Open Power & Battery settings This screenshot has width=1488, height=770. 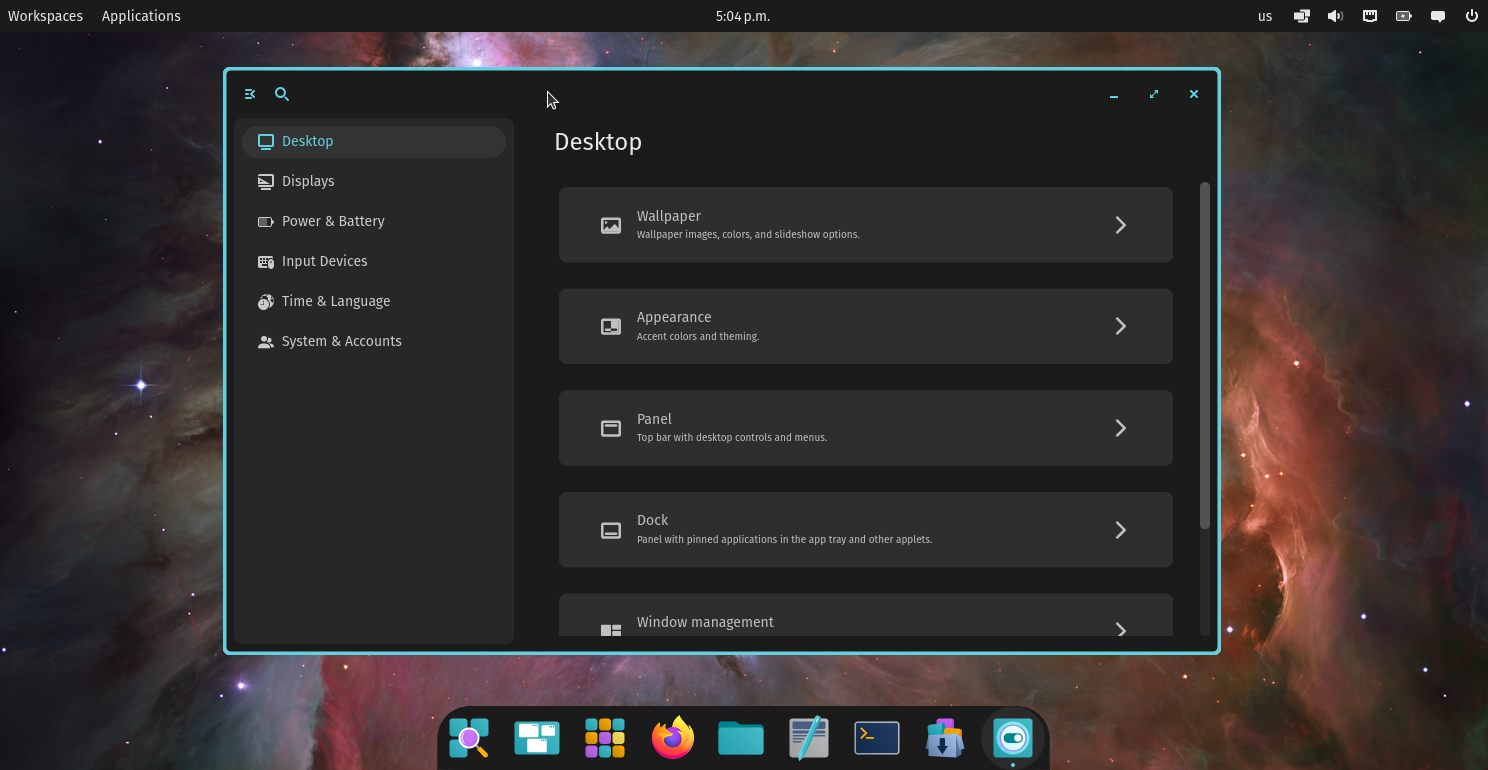tap(374, 221)
